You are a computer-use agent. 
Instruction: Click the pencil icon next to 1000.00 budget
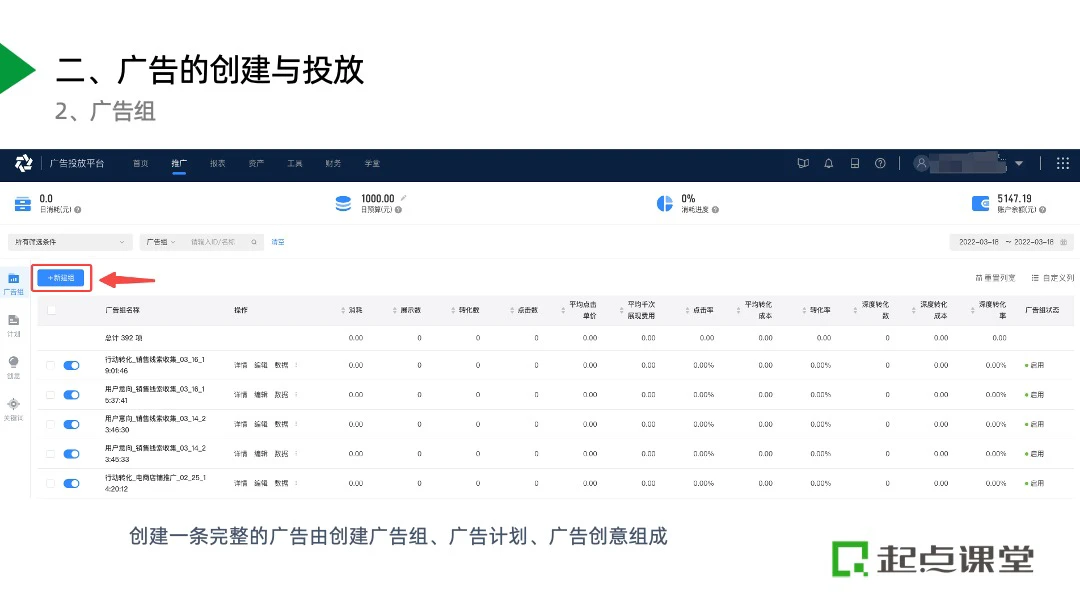click(x=403, y=198)
